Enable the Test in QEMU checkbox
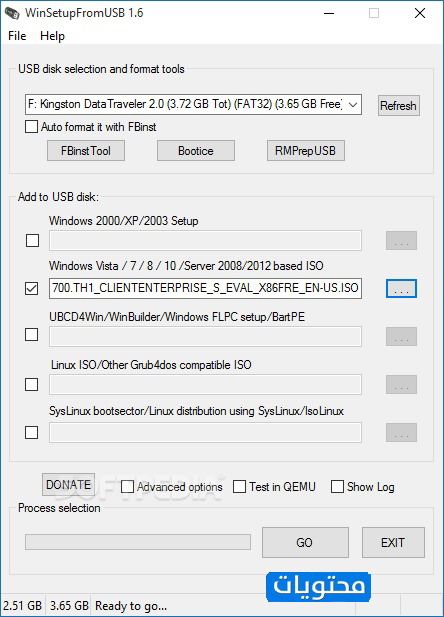Screen dimensions: 444x617 tap(239, 486)
